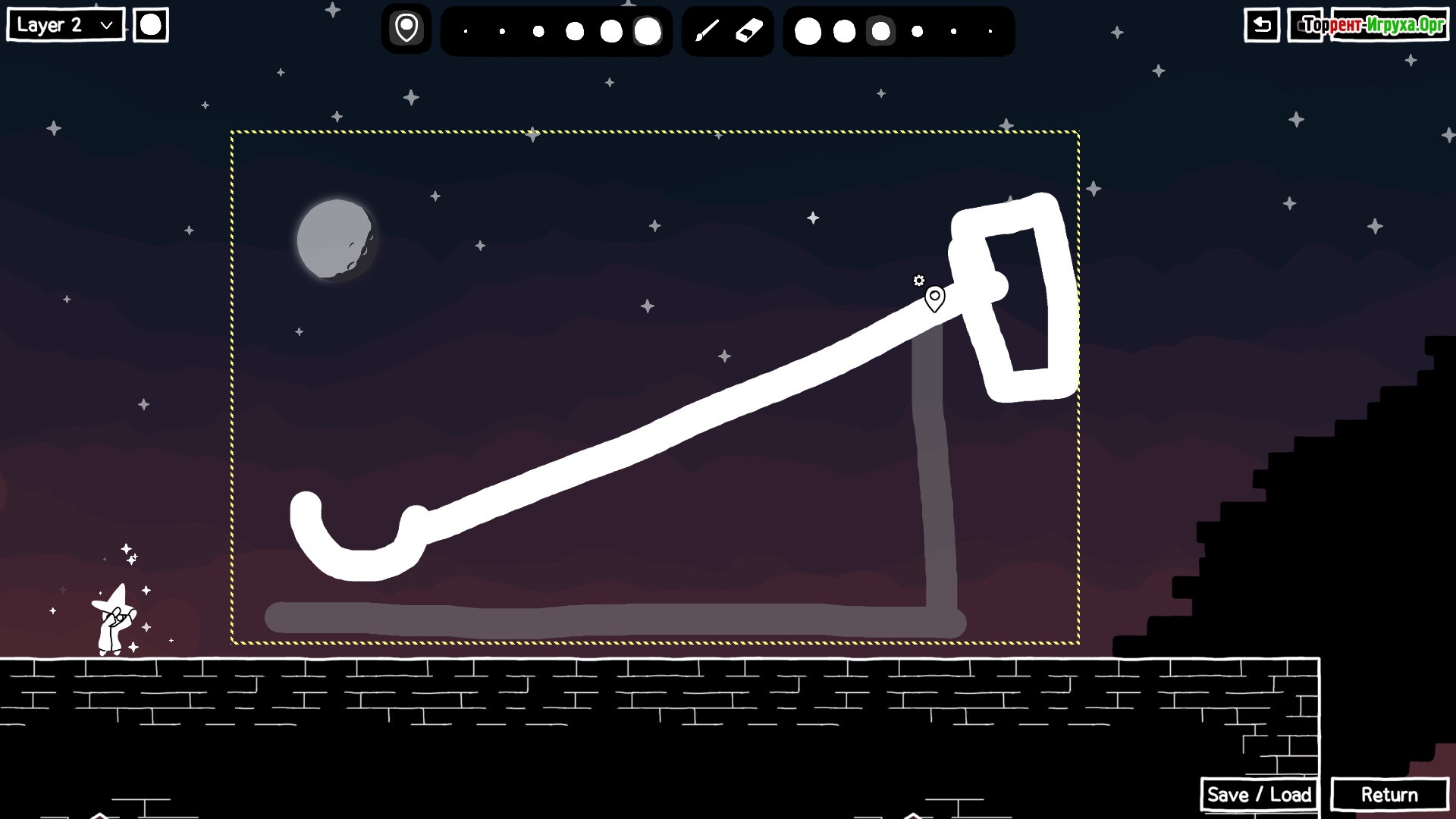The width and height of the screenshot is (1456, 819).
Task: Click the chevron arrow beside Layer 2
Action: pyautogui.click(x=107, y=25)
